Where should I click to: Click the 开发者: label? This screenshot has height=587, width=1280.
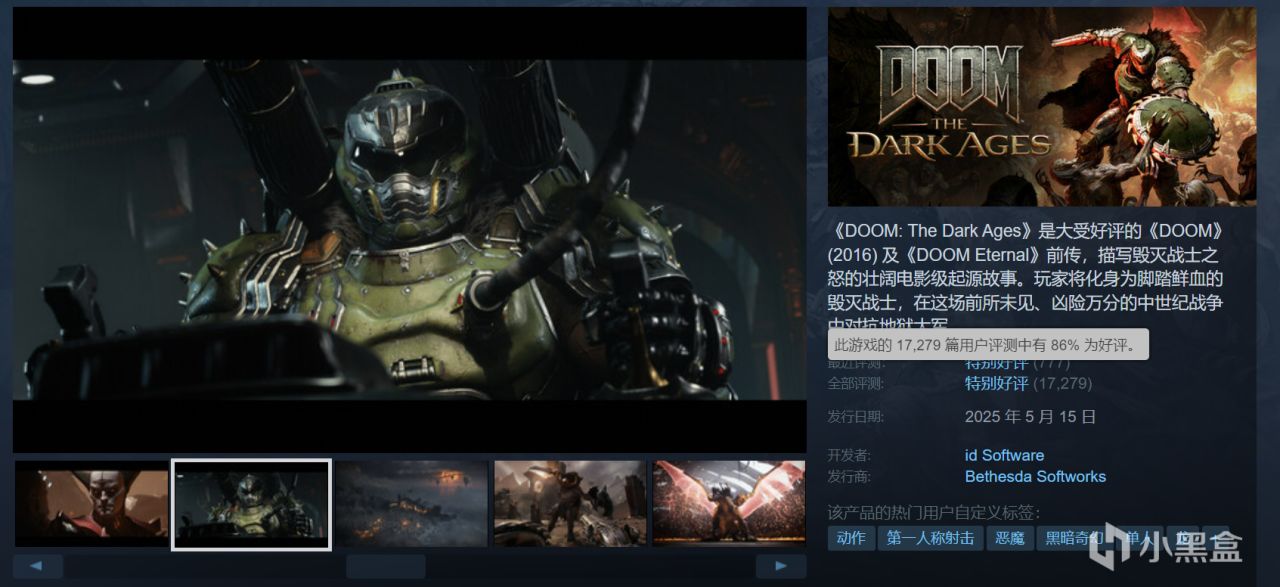tap(849, 455)
